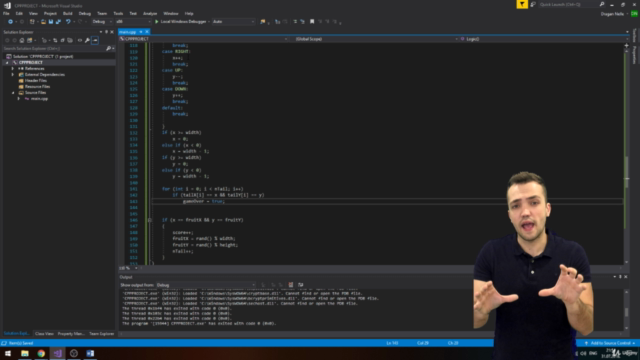Screen dimensions: 640x360
Task: Click the Undo toolbar icon
Action: tap(68, 22)
